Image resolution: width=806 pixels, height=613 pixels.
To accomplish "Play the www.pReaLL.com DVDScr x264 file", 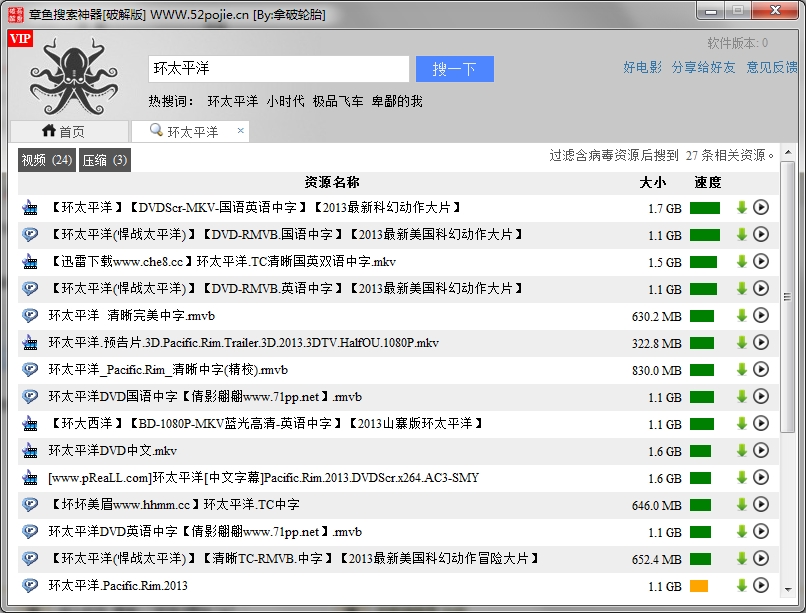I will pos(761,477).
